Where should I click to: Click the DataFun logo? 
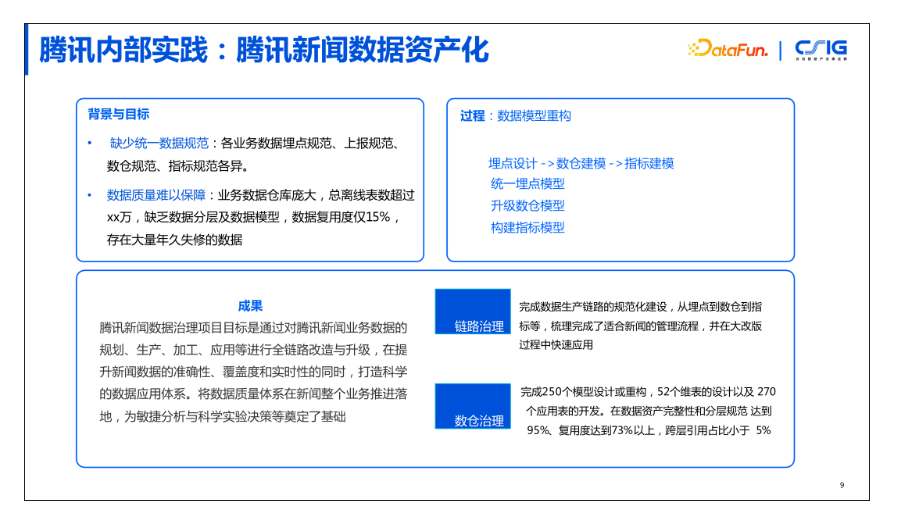tap(727, 49)
